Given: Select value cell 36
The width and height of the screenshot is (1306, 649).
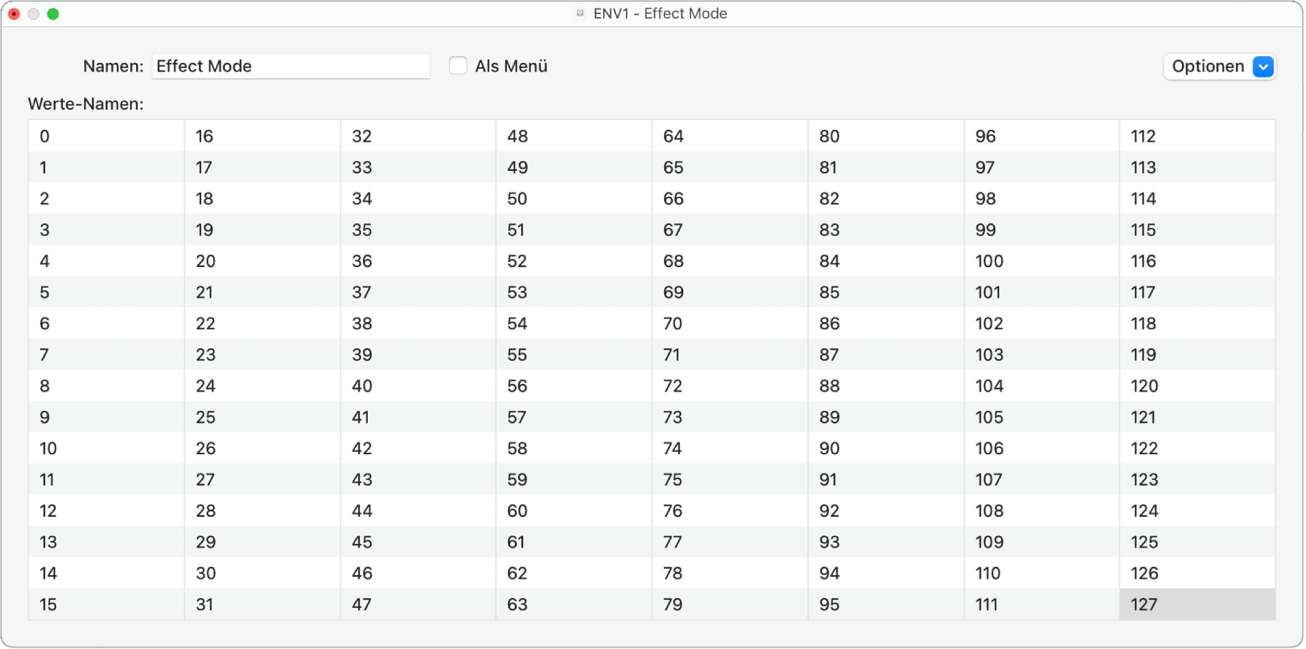Looking at the screenshot, I should pyautogui.click(x=417, y=261).
